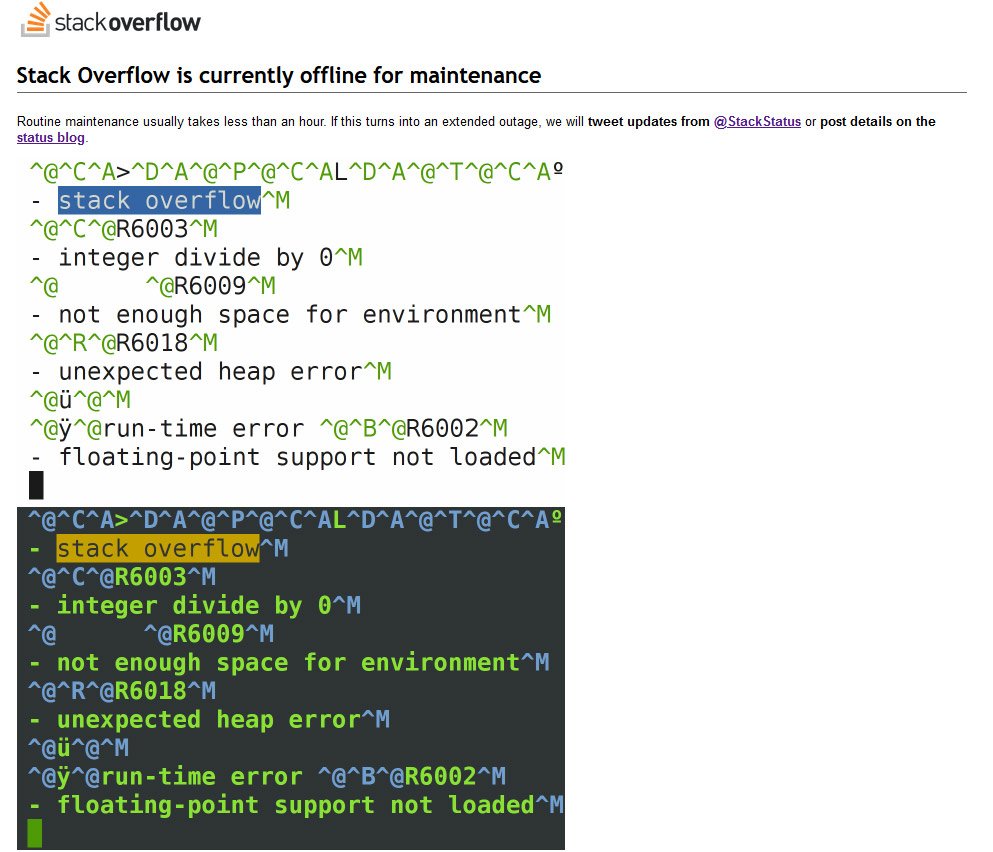Click 'integer divide by 0' in light terminal
Viewport: 993px width, 852px height.
click(196, 257)
